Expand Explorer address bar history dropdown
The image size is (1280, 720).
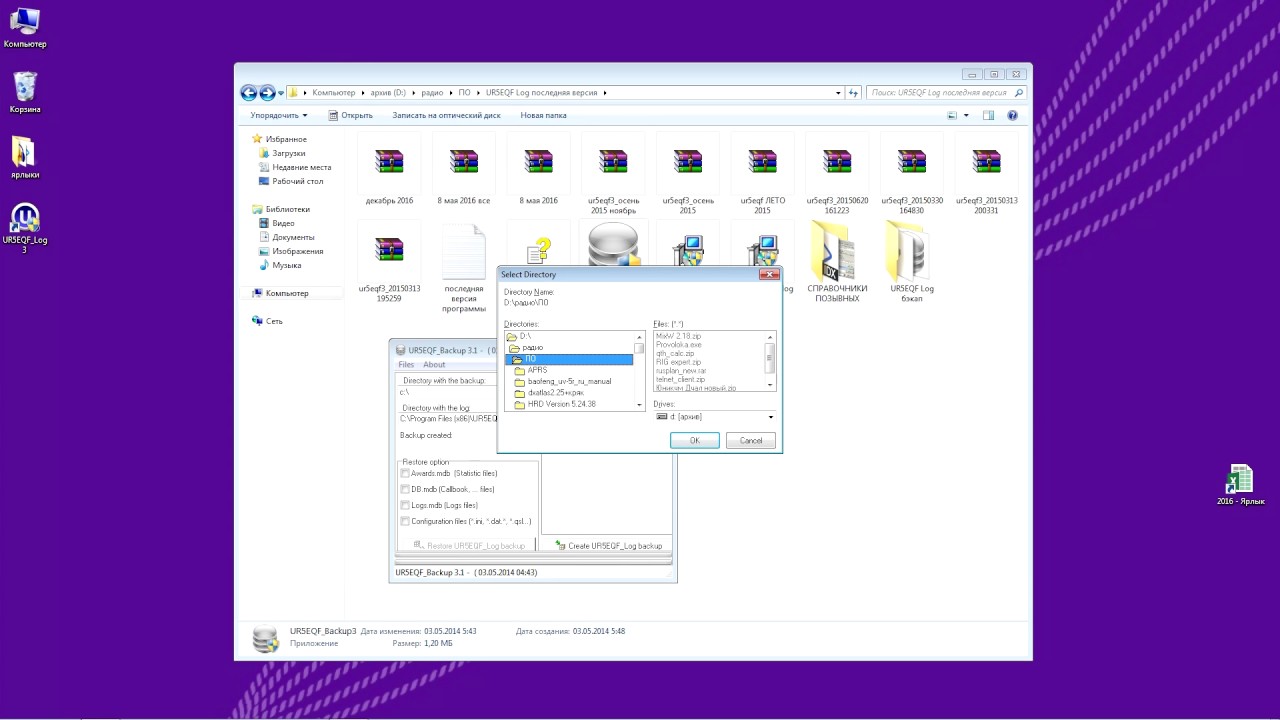coord(838,93)
